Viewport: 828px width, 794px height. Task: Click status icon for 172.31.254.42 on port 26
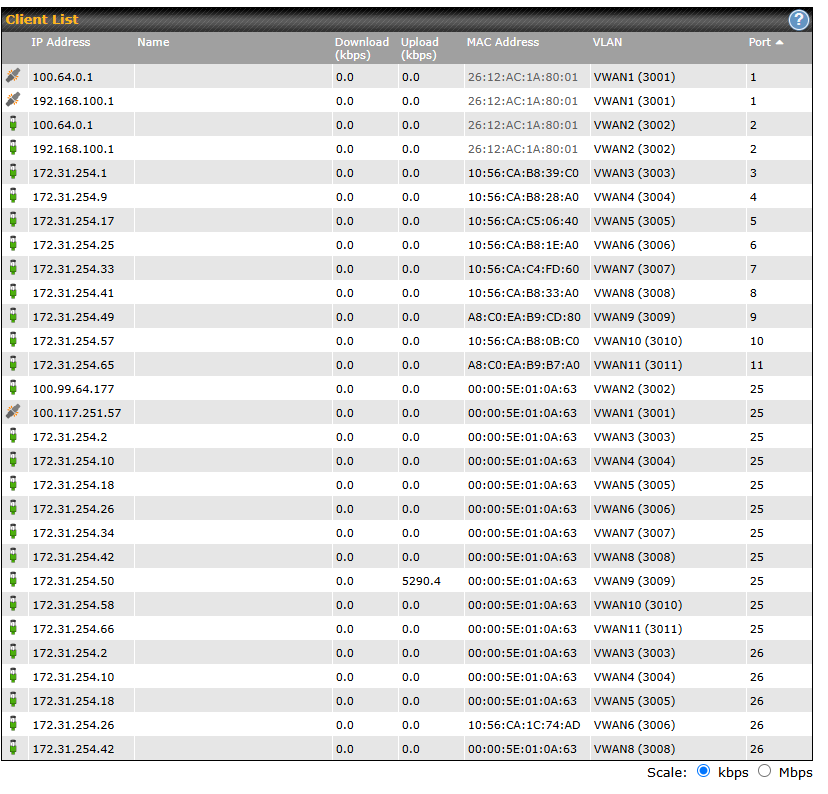[x=14, y=748]
